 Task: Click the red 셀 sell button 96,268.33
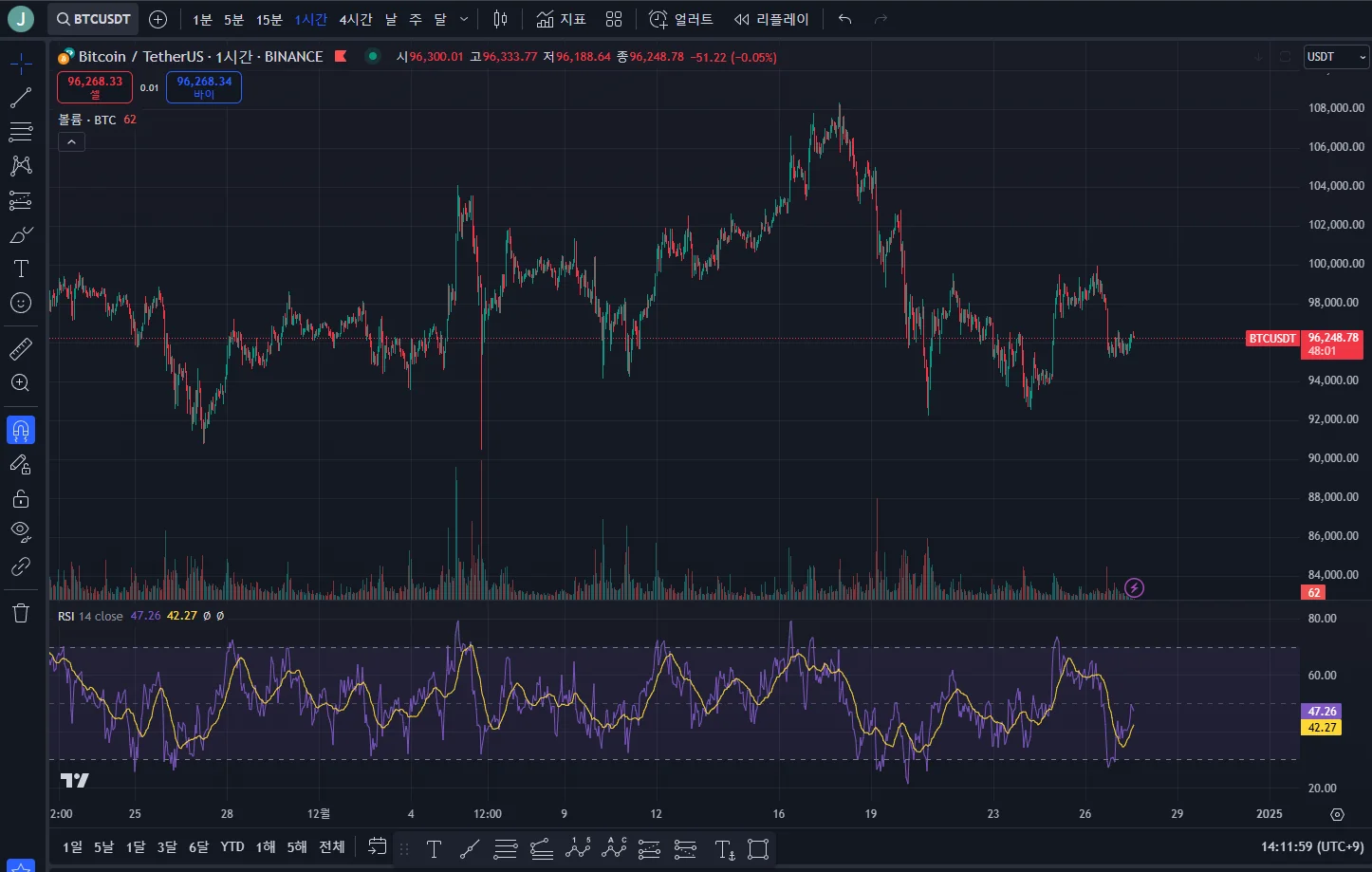click(x=95, y=87)
